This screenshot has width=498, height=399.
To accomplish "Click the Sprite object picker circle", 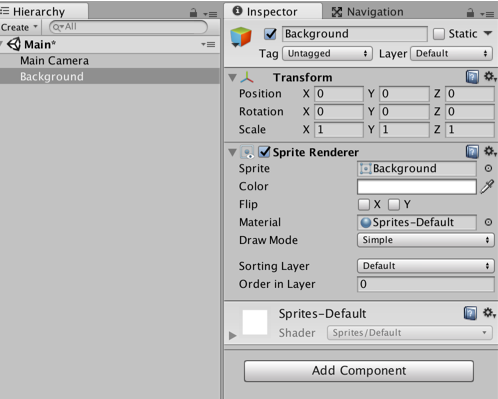I will 488,168.
